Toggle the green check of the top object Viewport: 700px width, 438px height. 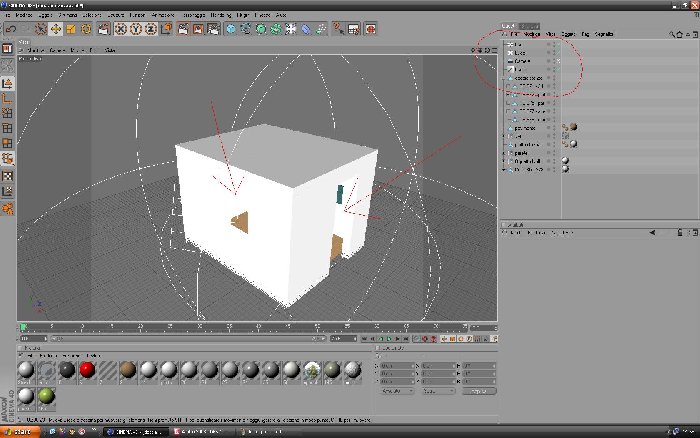558,44
